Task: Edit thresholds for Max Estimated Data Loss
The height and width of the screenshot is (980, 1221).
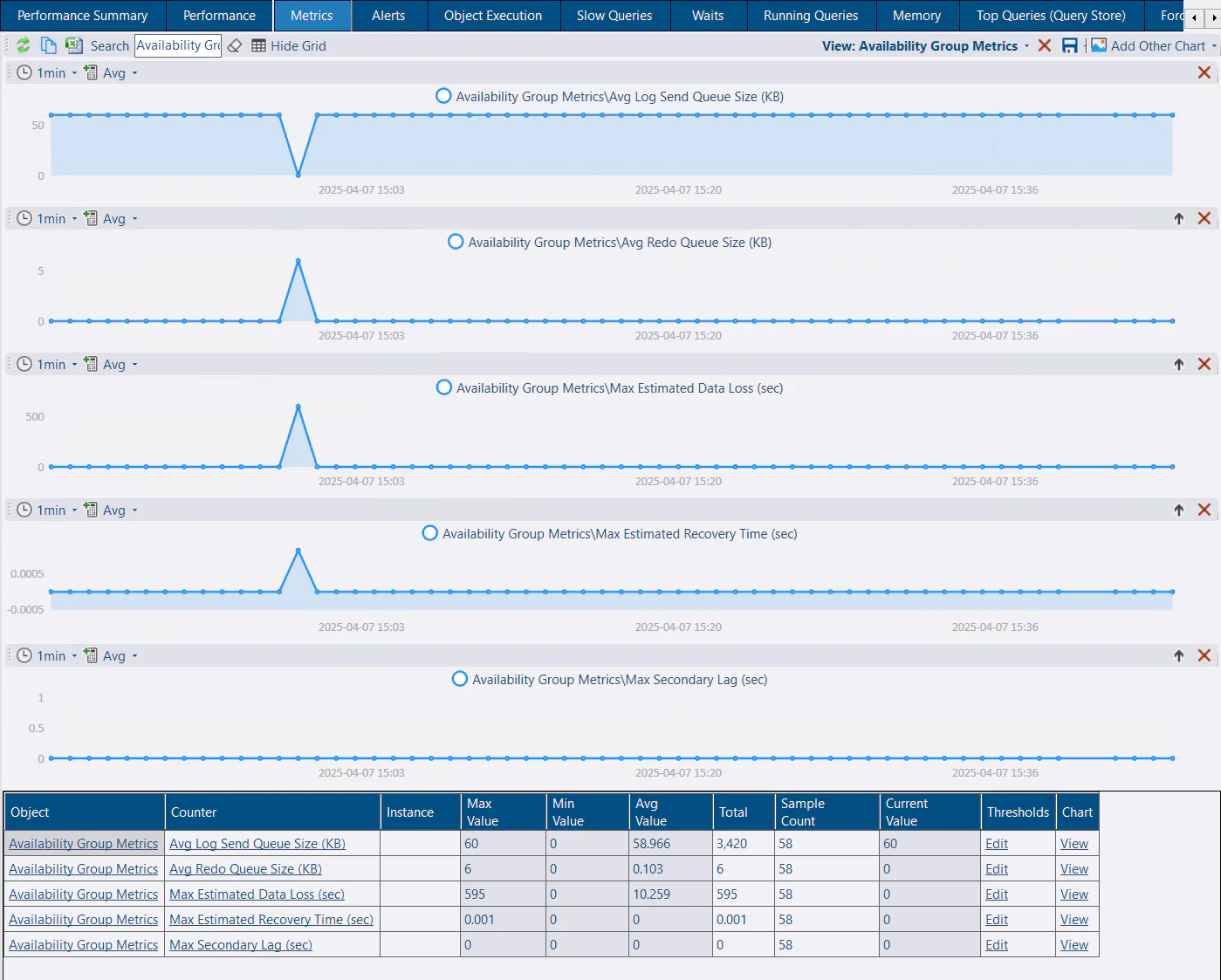Action: 996,894
